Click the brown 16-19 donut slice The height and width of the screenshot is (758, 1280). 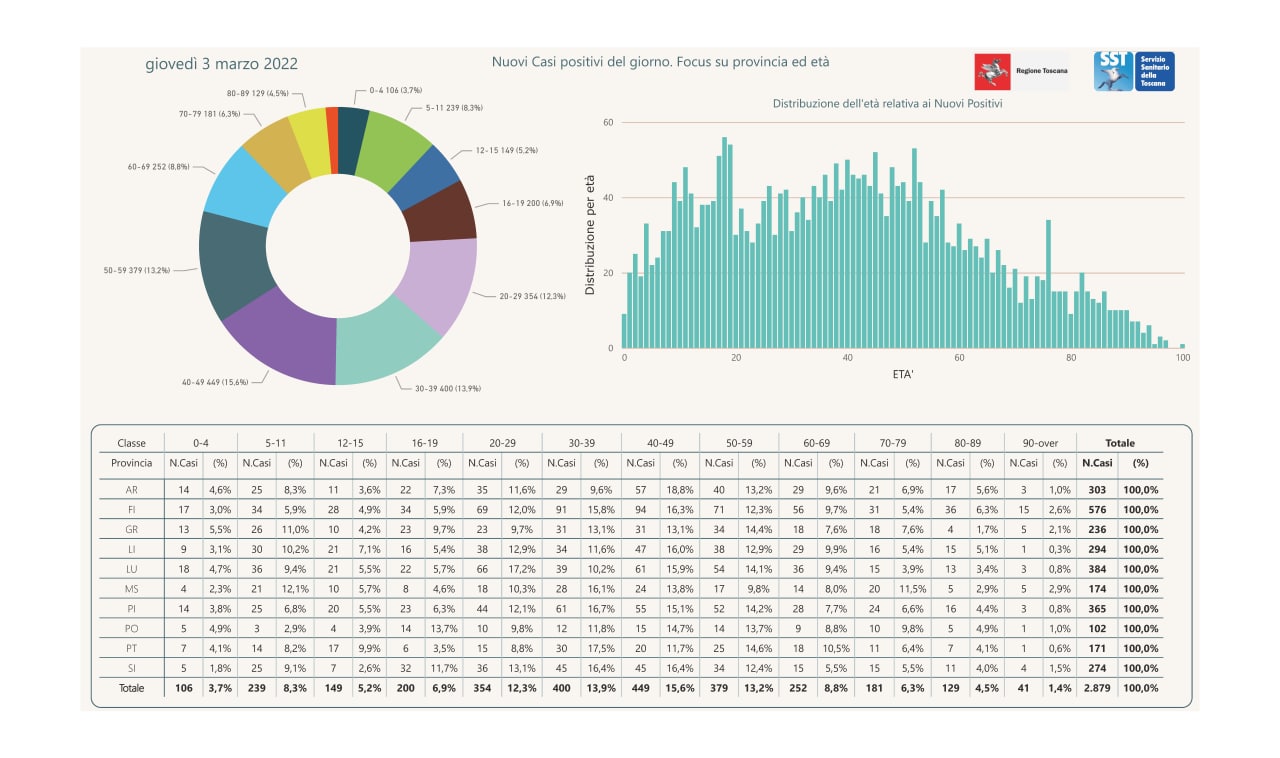point(444,212)
